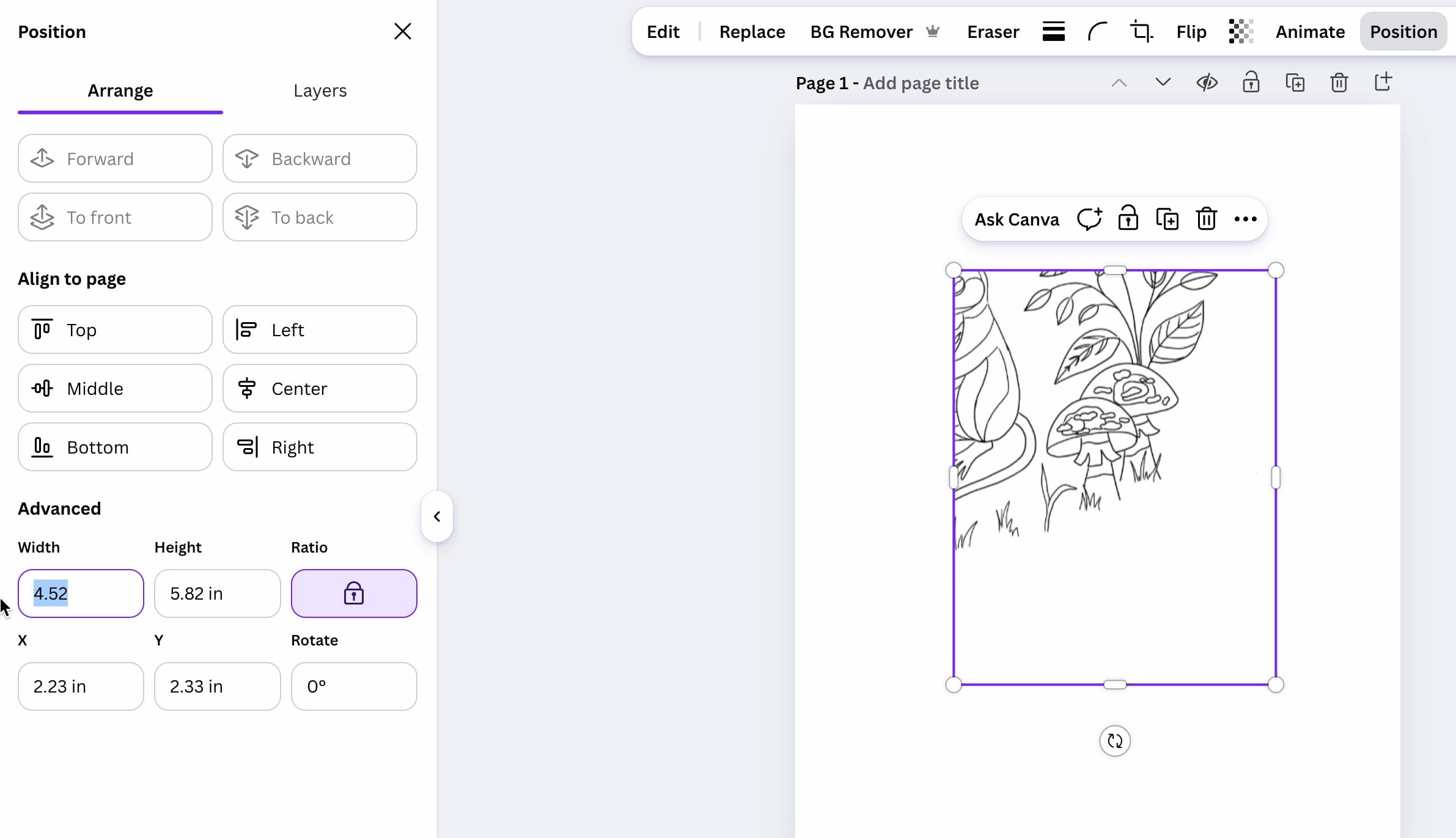This screenshot has width=1456, height=838.
Task: Click the corner rounding icon
Action: click(x=1097, y=32)
